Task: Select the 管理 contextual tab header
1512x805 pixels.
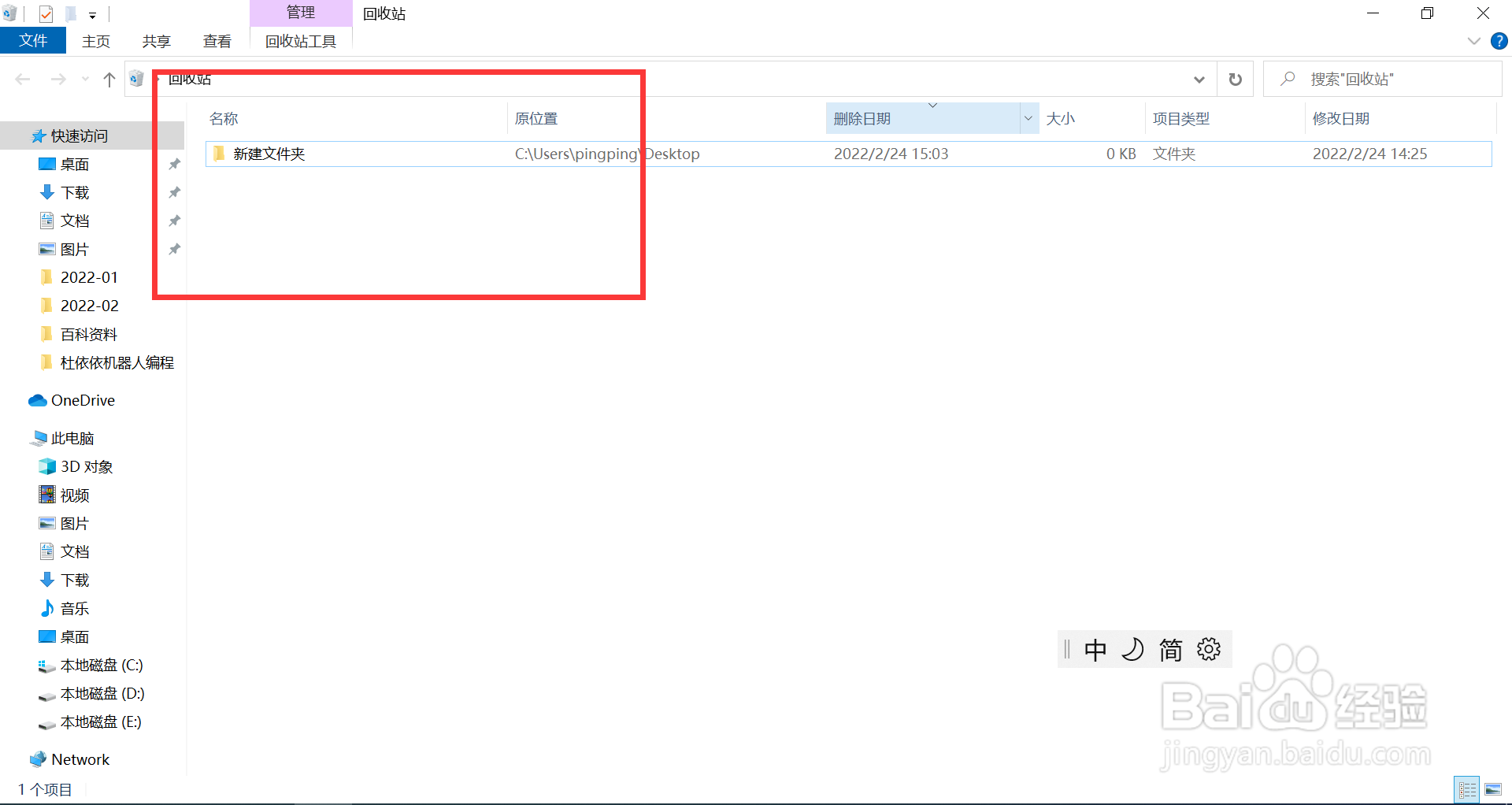Action: point(301,13)
